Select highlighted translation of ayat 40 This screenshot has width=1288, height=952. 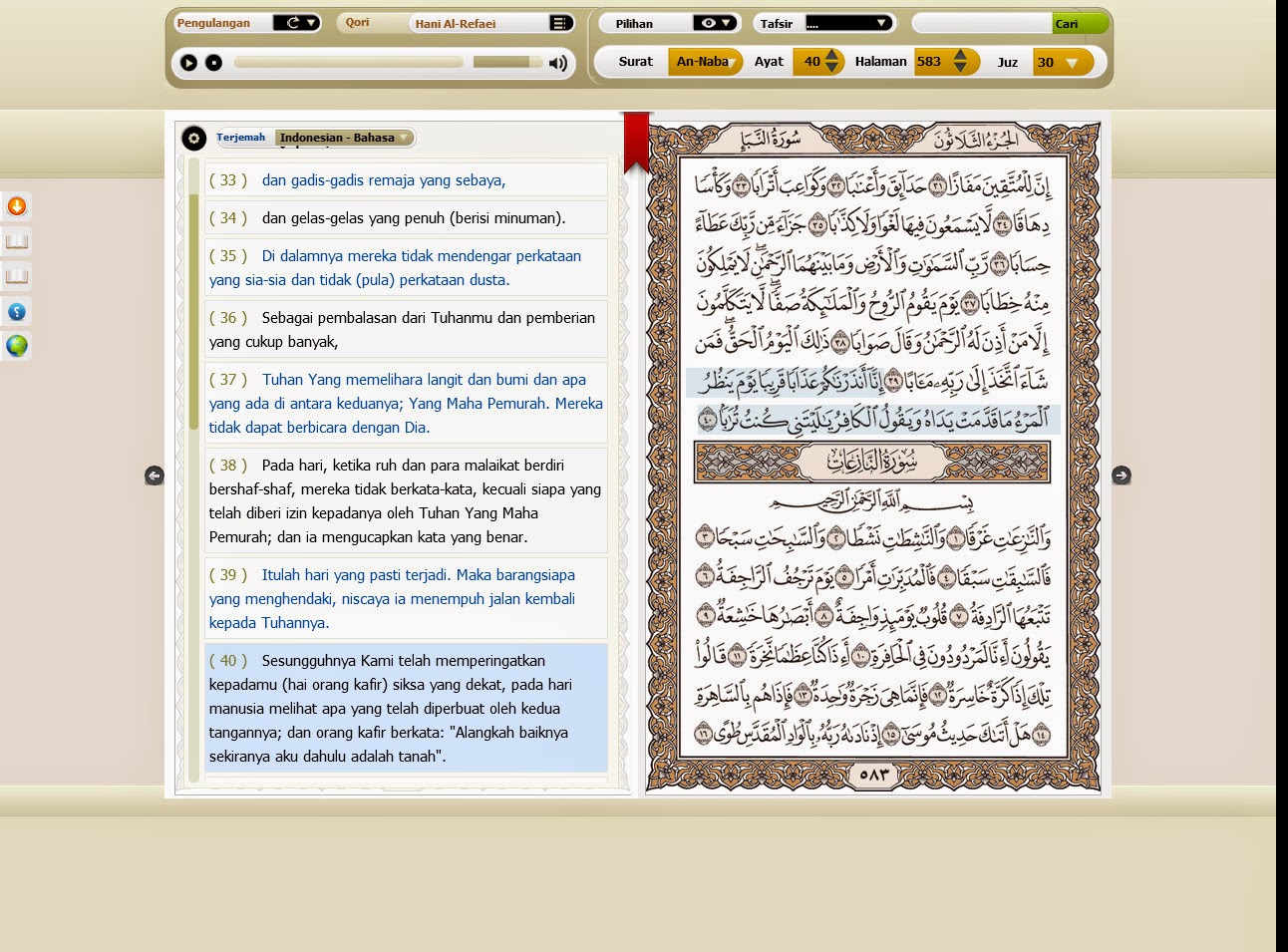click(x=406, y=708)
